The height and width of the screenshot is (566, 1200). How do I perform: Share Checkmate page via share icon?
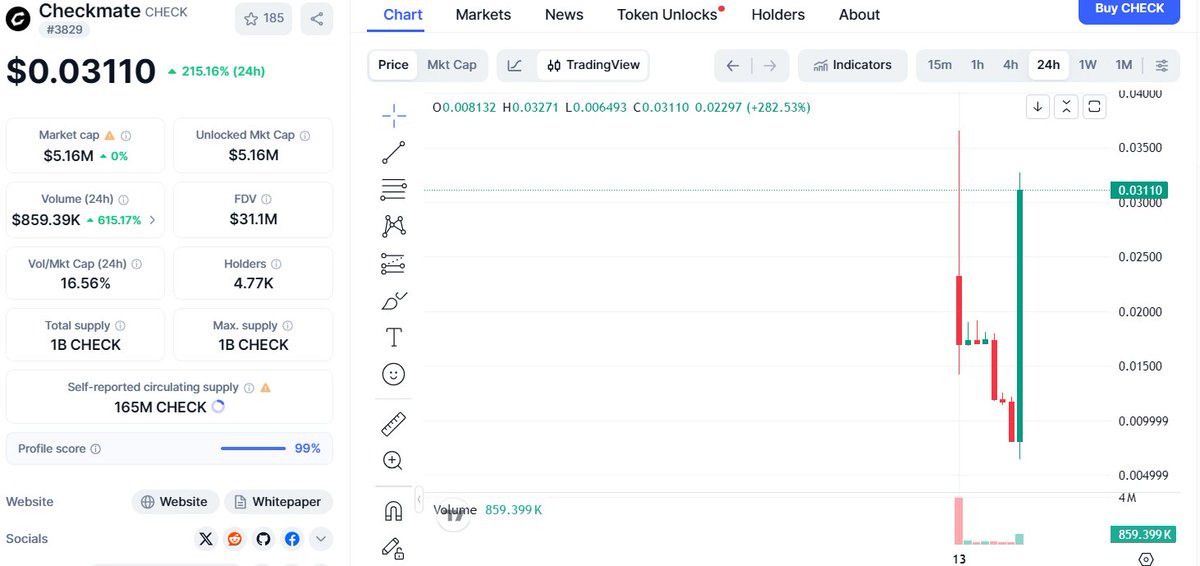tap(316, 18)
